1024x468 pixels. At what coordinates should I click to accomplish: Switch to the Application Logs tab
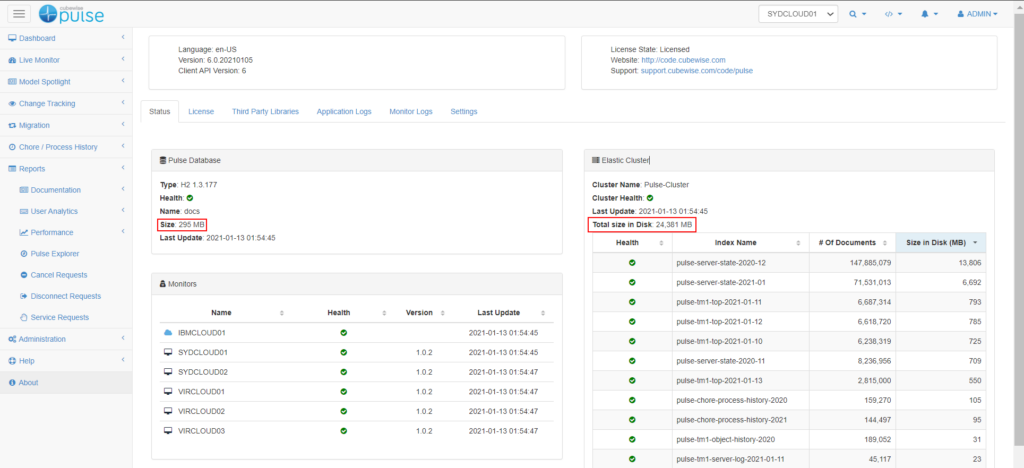344,112
